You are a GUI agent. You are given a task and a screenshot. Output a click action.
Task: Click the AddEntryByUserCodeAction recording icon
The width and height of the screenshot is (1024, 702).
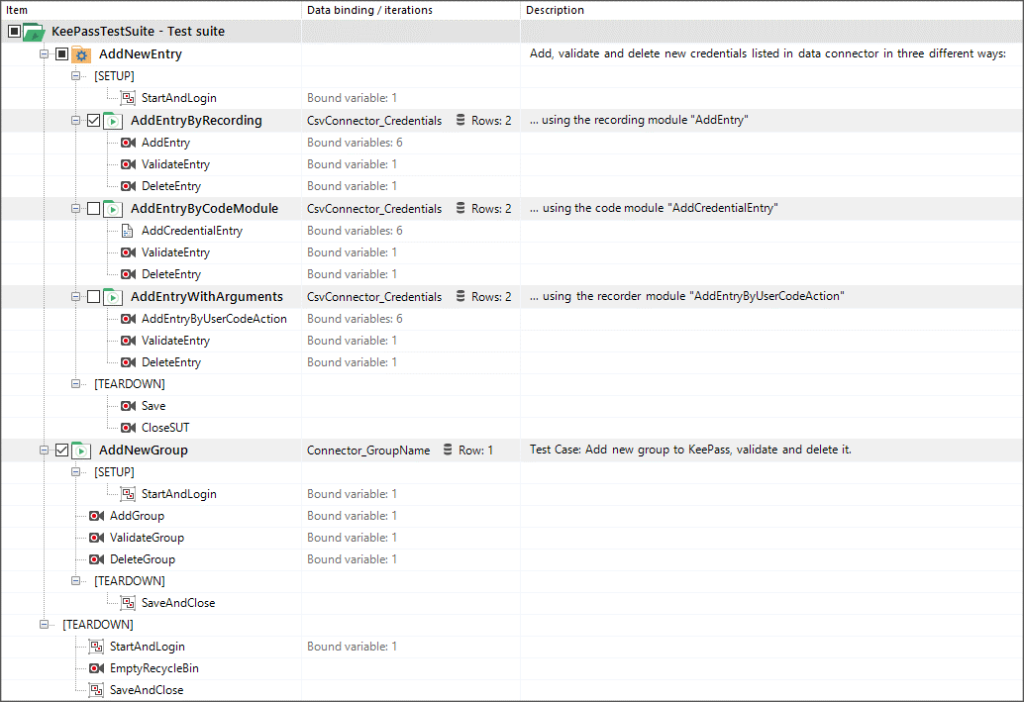(129, 319)
